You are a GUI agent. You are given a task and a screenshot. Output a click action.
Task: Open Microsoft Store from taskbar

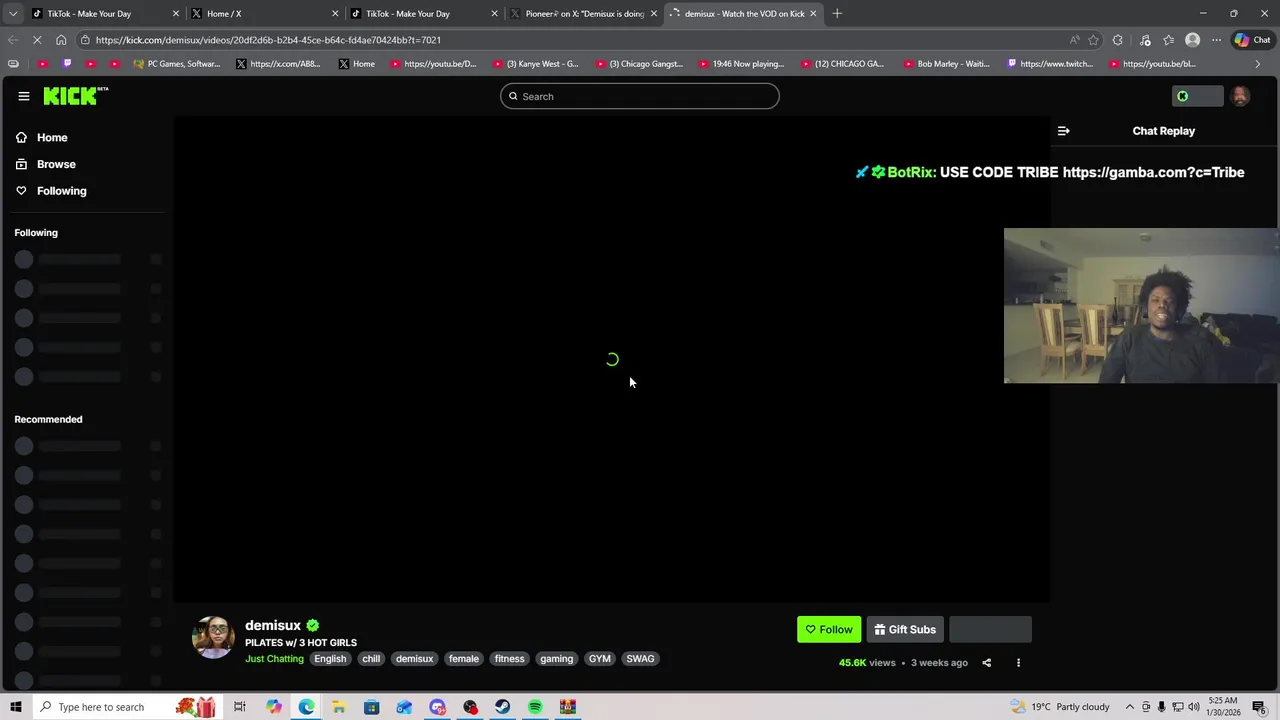[371, 707]
